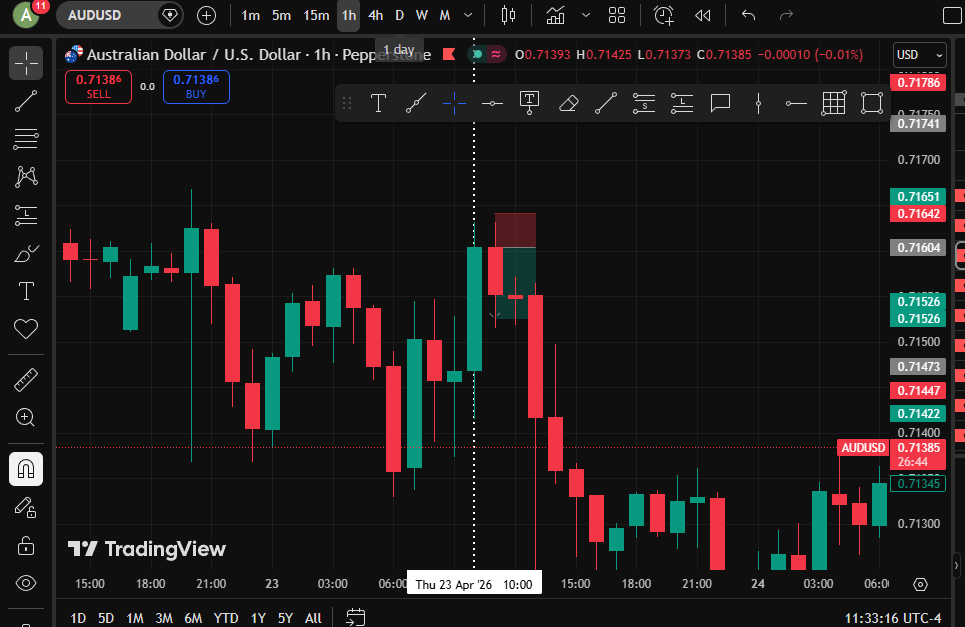
Task: Select the eraser tool in floating toolbar
Action: coord(568,103)
